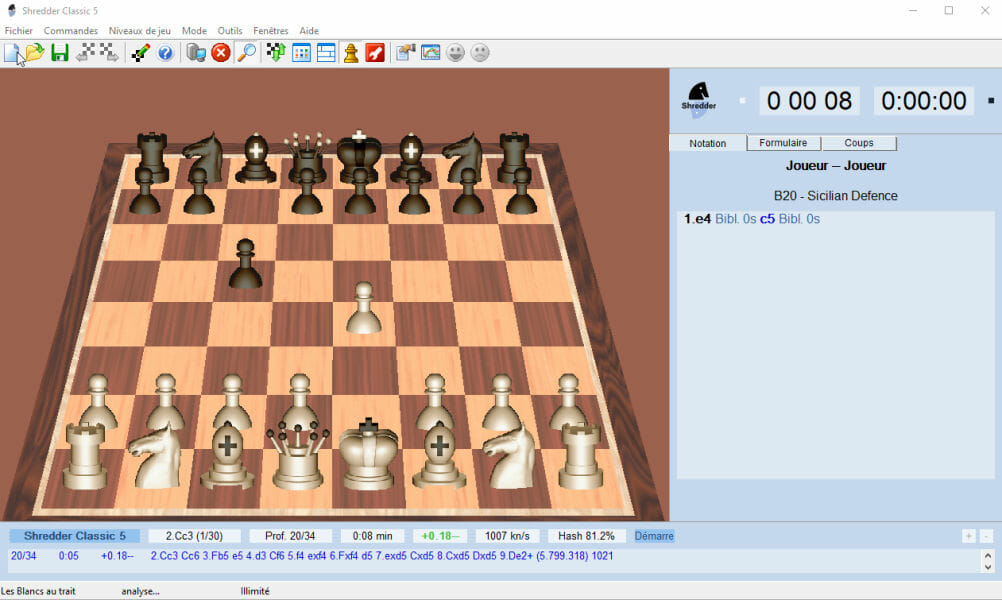Click the Shredder logo near clocks
This screenshot has height=600, width=1002.
point(698,99)
